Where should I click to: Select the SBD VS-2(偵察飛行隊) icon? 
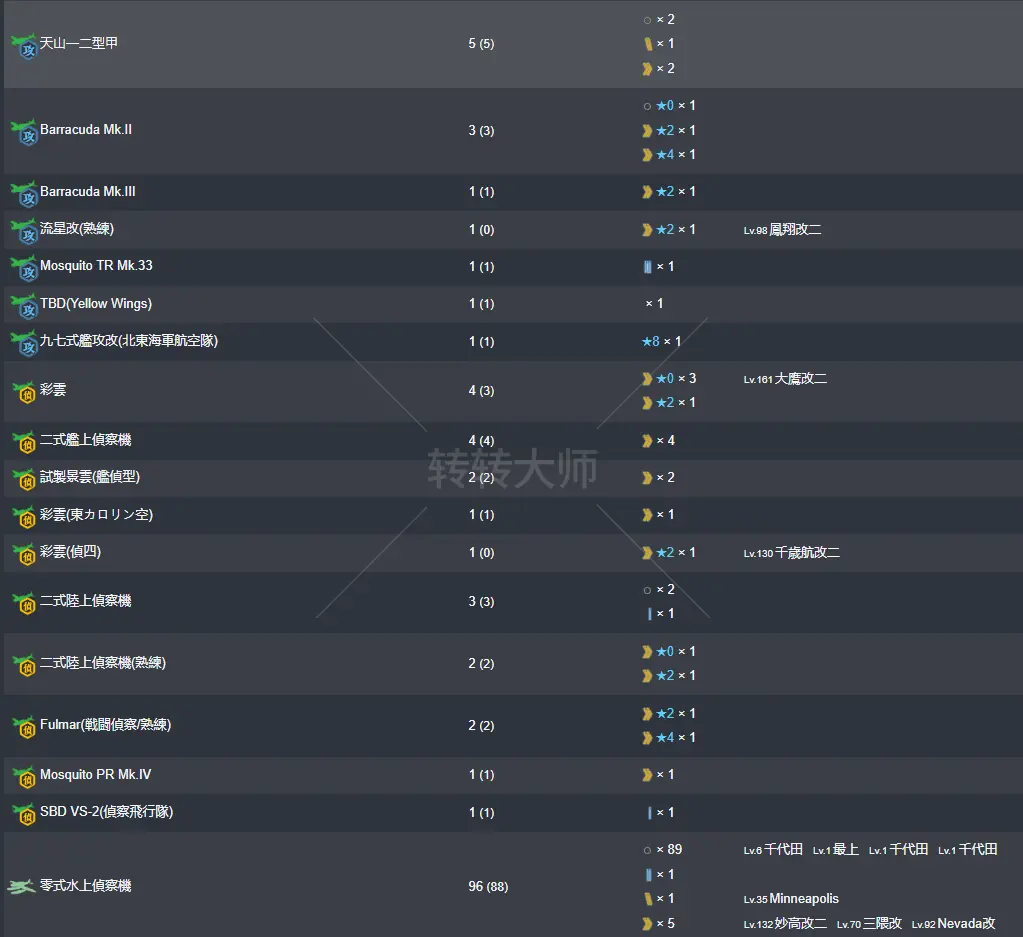[x=23, y=813]
